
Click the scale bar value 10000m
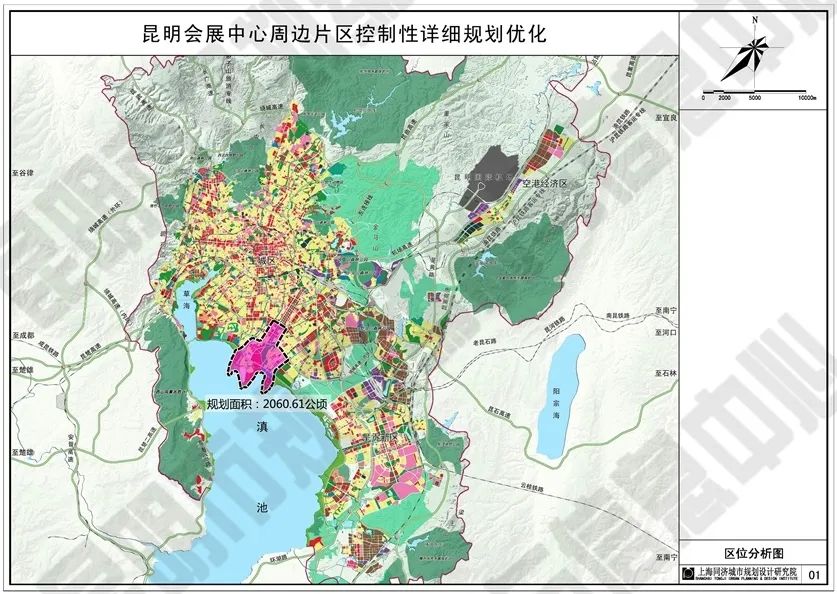click(x=807, y=98)
